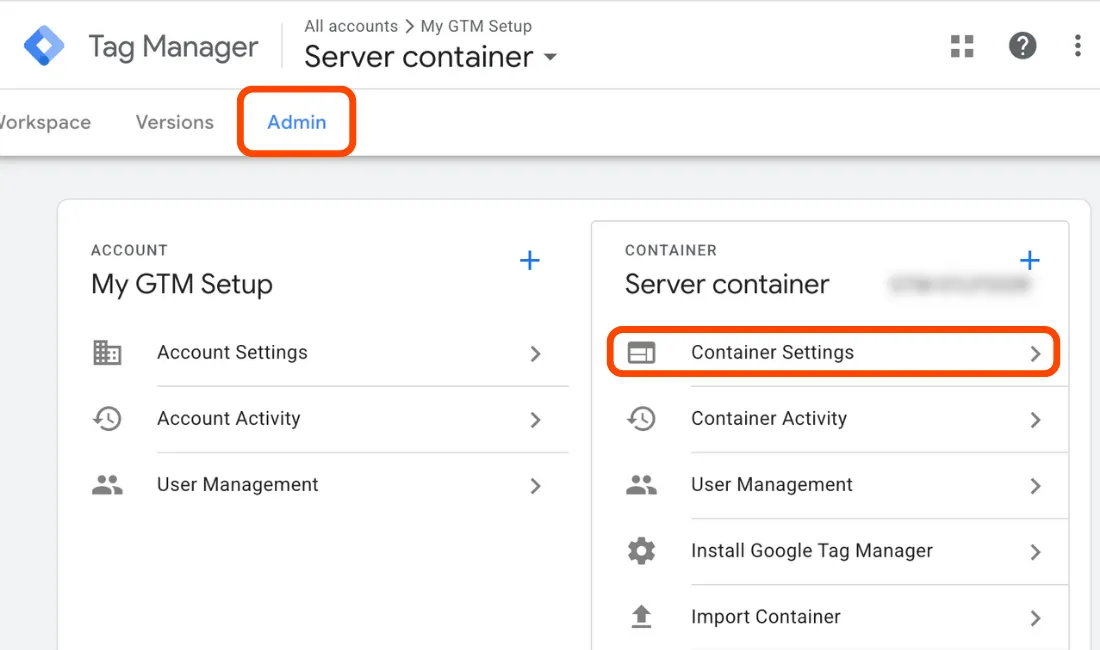Click the Container Settings panel icon
The image size is (1100, 650).
pyautogui.click(x=642, y=352)
